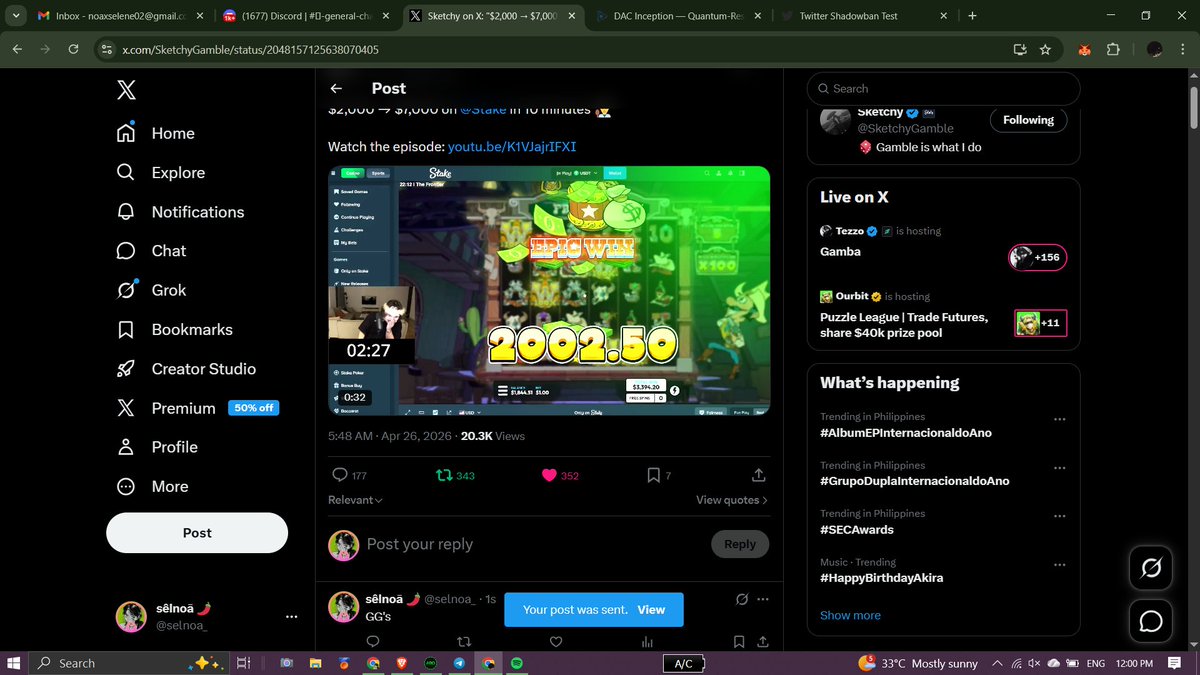The height and width of the screenshot is (675, 1200).
Task: Click Grok icon on the GG's reply
Action: point(742,599)
